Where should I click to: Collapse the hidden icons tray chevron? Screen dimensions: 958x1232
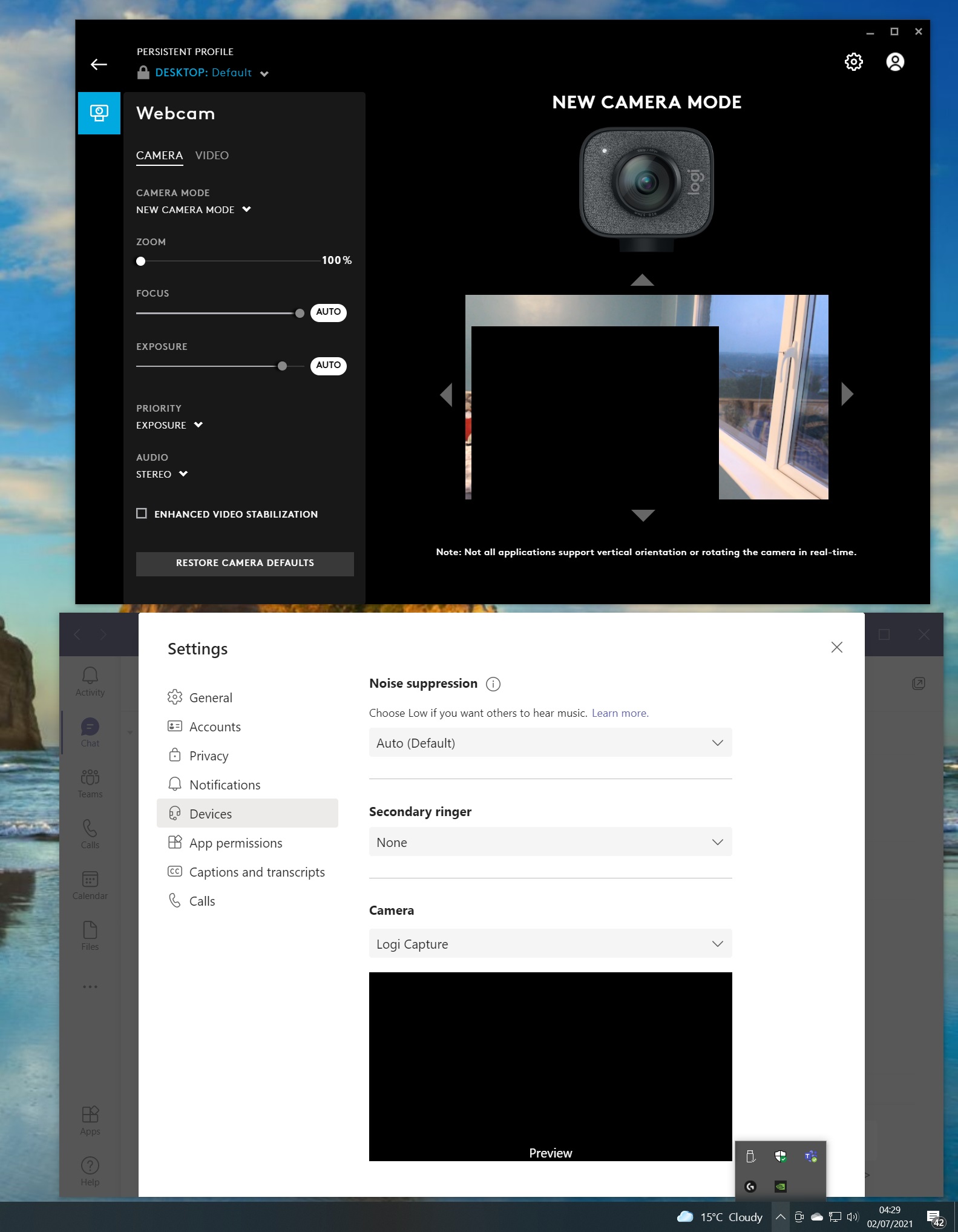point(781,1217)
